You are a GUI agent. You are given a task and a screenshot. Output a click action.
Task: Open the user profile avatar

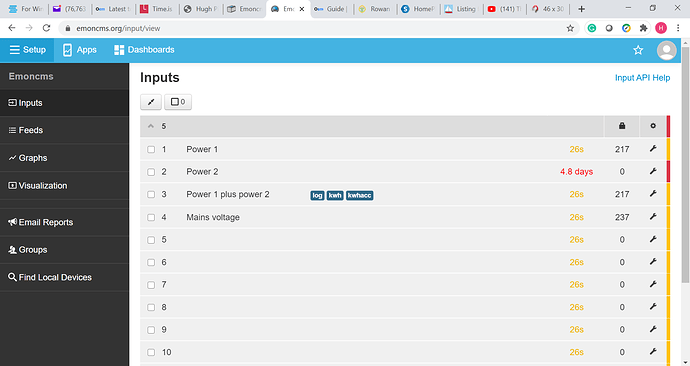(667, 50)
